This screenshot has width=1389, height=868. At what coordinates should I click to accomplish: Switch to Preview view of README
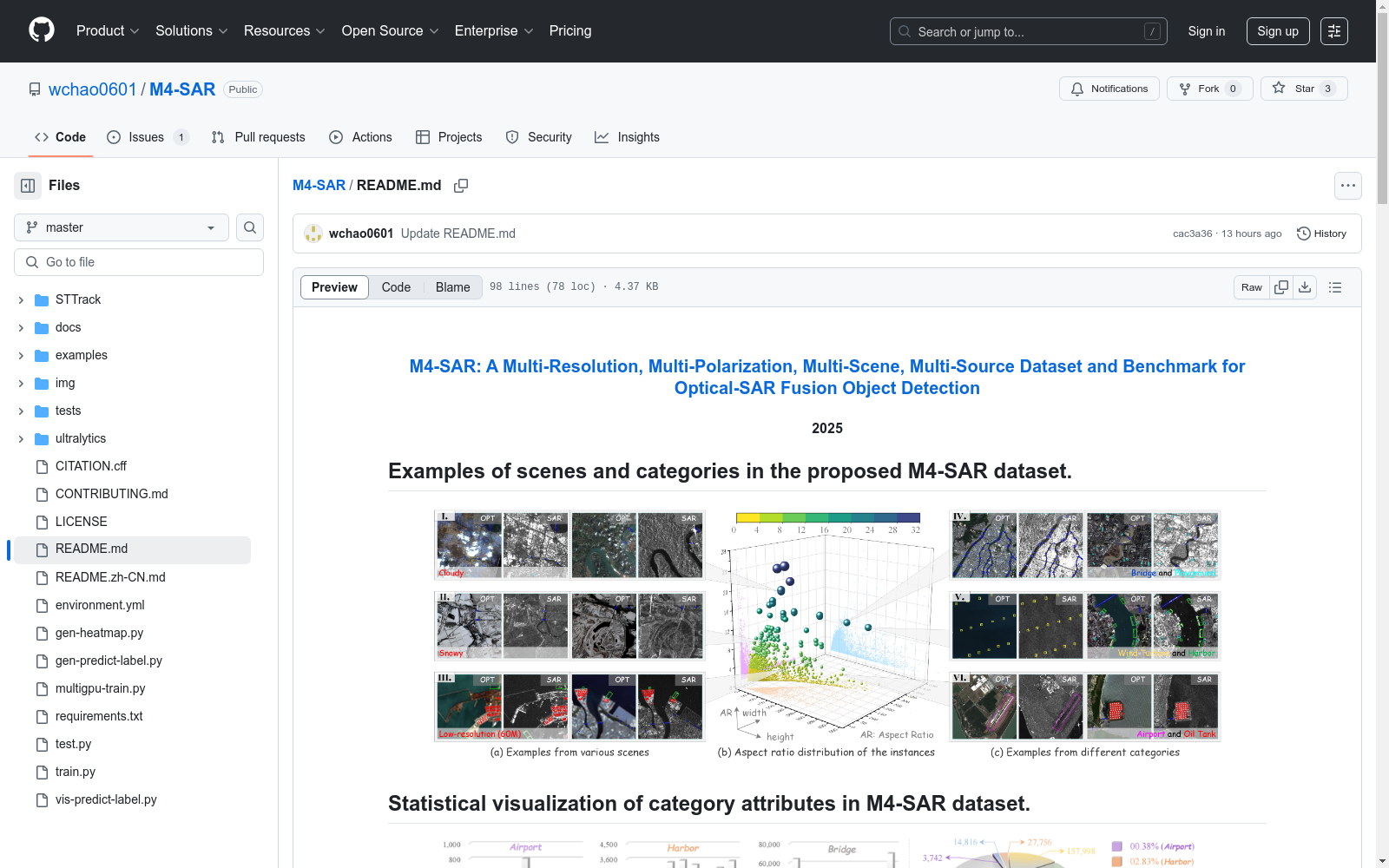pos(334,287)
